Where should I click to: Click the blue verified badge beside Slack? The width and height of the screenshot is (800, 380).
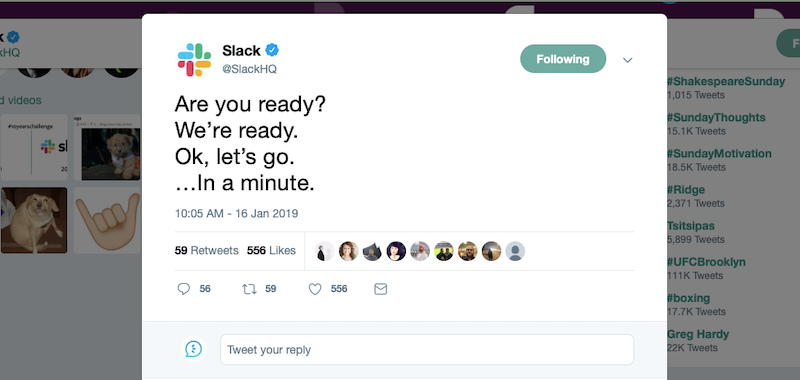pos(272,50)
